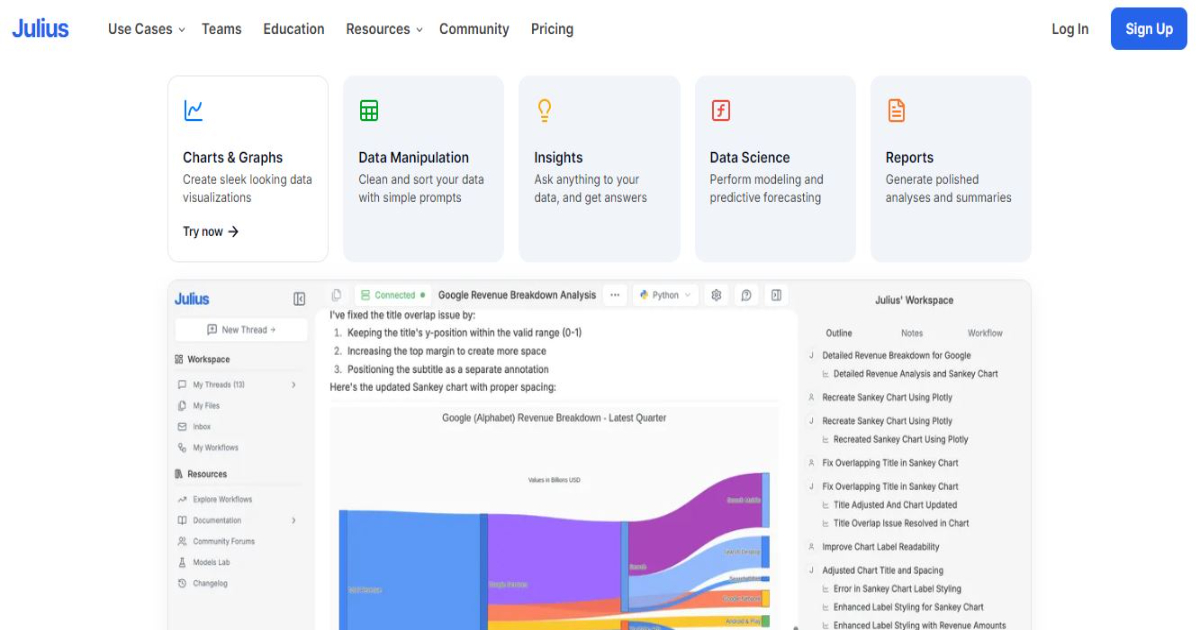Open Teams in the top navigation
Image resolution: width=1200 pixels, height=630 pixels.
point(221,29)
